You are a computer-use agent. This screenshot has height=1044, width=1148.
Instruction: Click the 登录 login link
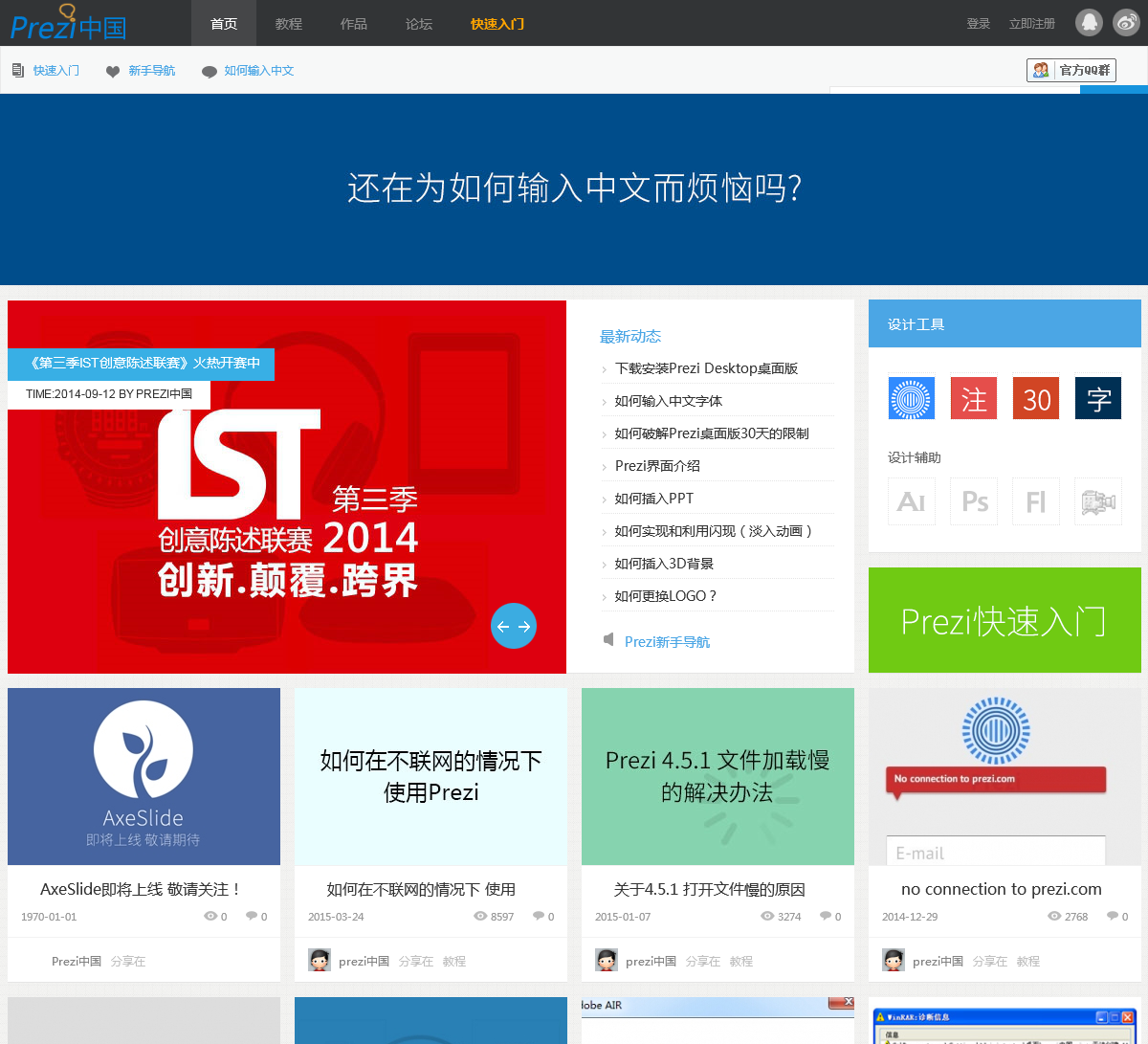click(979, 23)
